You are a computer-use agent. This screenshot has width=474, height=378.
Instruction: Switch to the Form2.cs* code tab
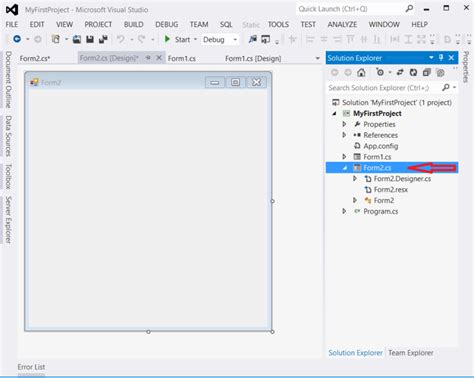pyautogui.click(x=35, y=58)
